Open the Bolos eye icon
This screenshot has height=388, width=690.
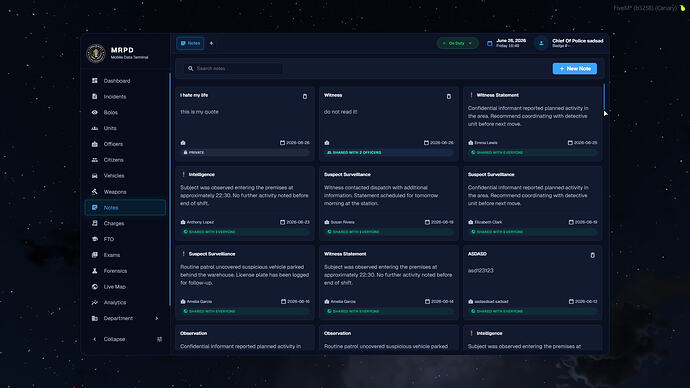tap(95, 113)
